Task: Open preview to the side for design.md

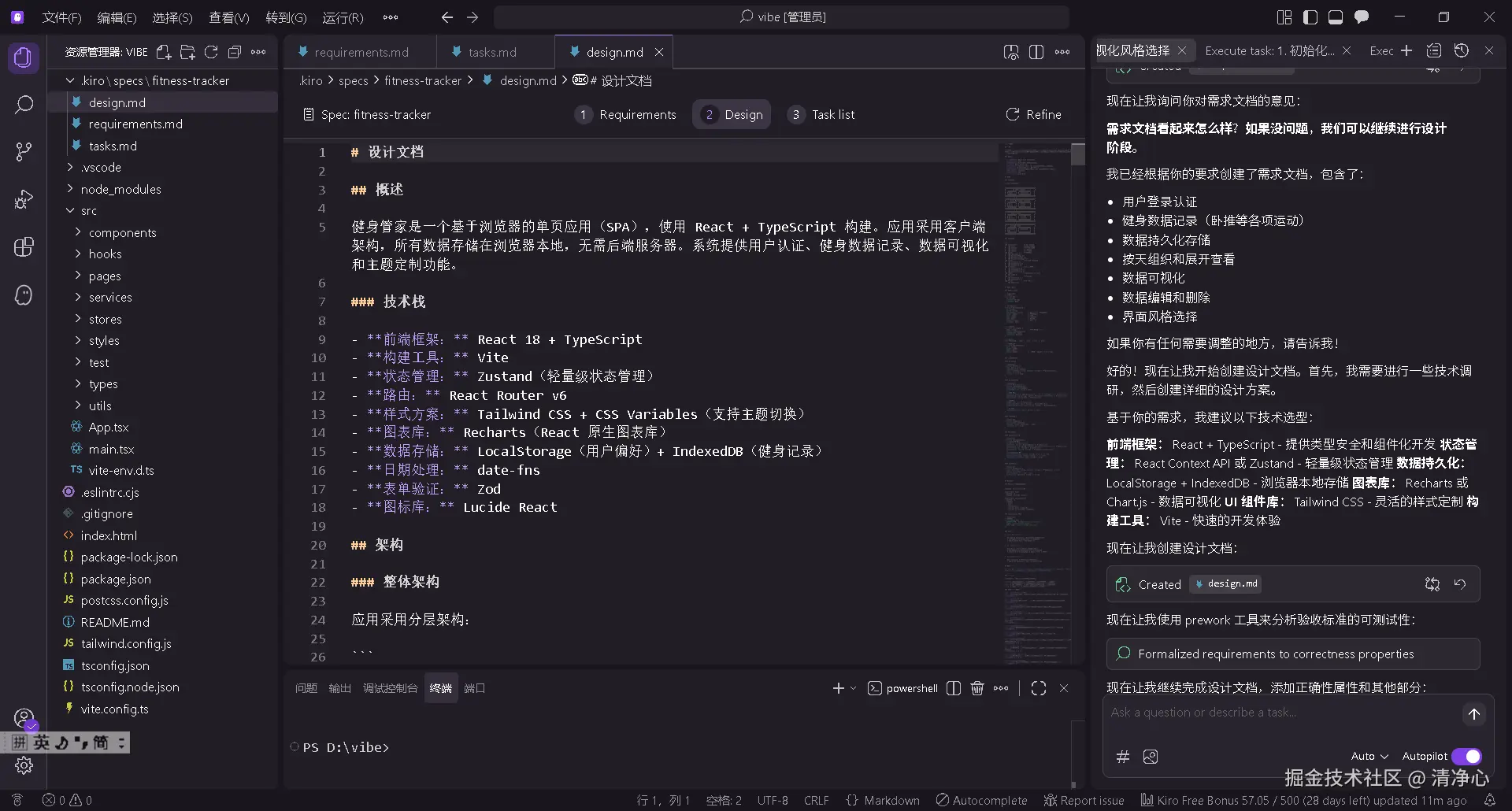Action: [x=1011, y=52]
